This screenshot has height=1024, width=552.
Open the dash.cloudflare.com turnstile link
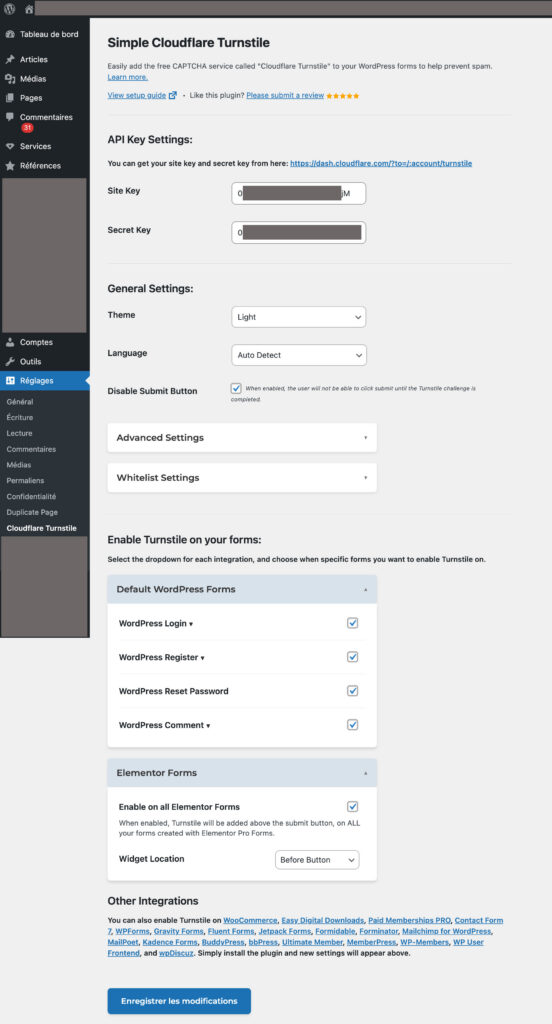381,163
